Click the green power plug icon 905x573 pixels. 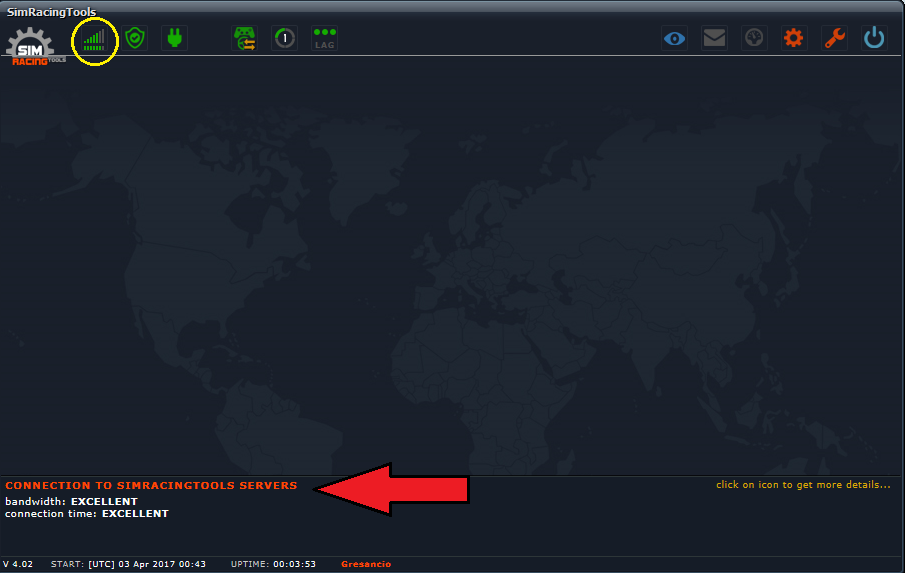coord(174,39)
